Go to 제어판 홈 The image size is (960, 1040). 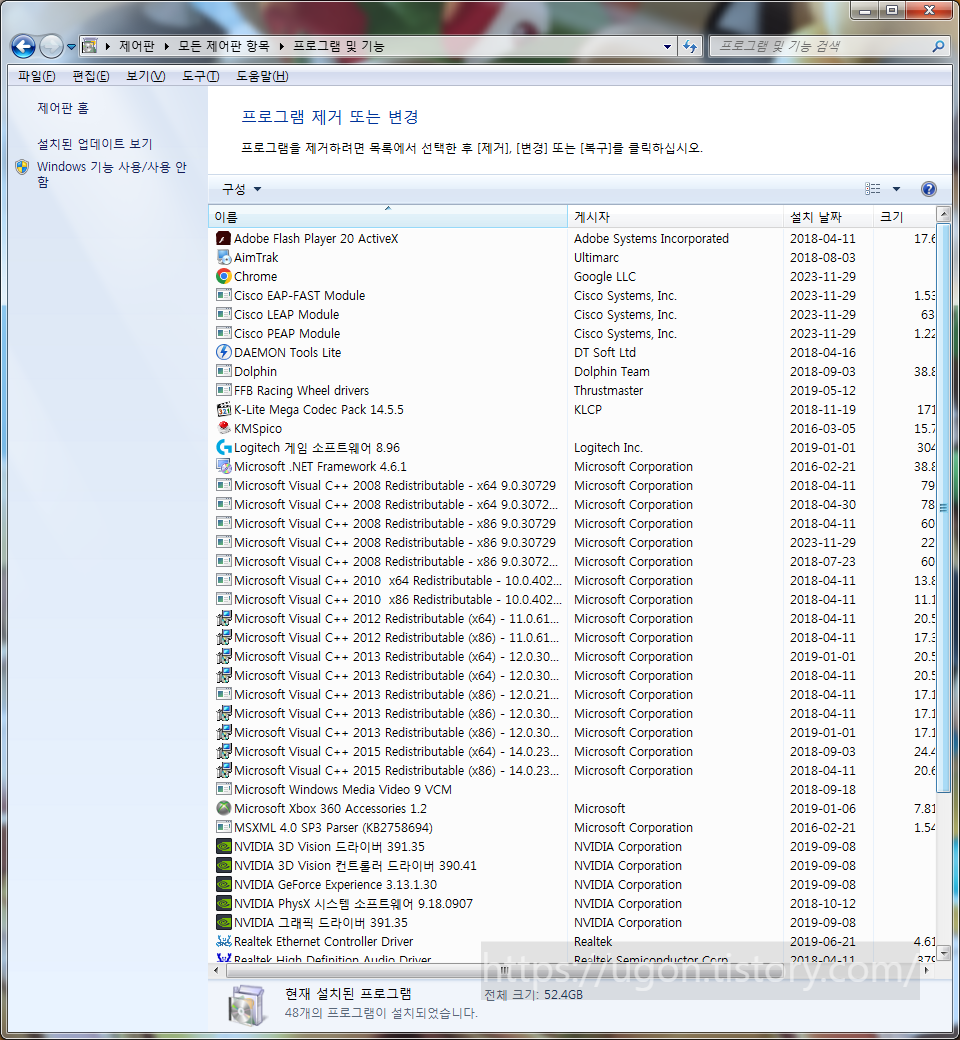(x=63, y=108)
